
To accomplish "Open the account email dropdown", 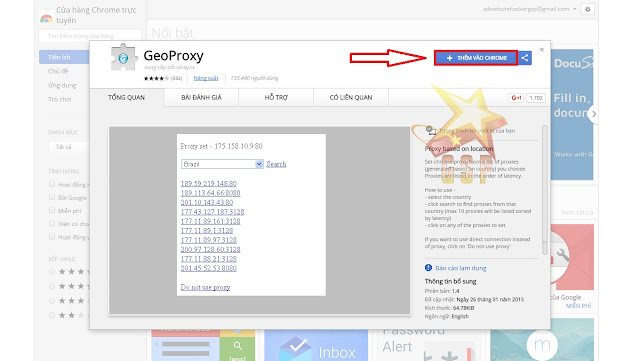I will (x=529, y=9).
